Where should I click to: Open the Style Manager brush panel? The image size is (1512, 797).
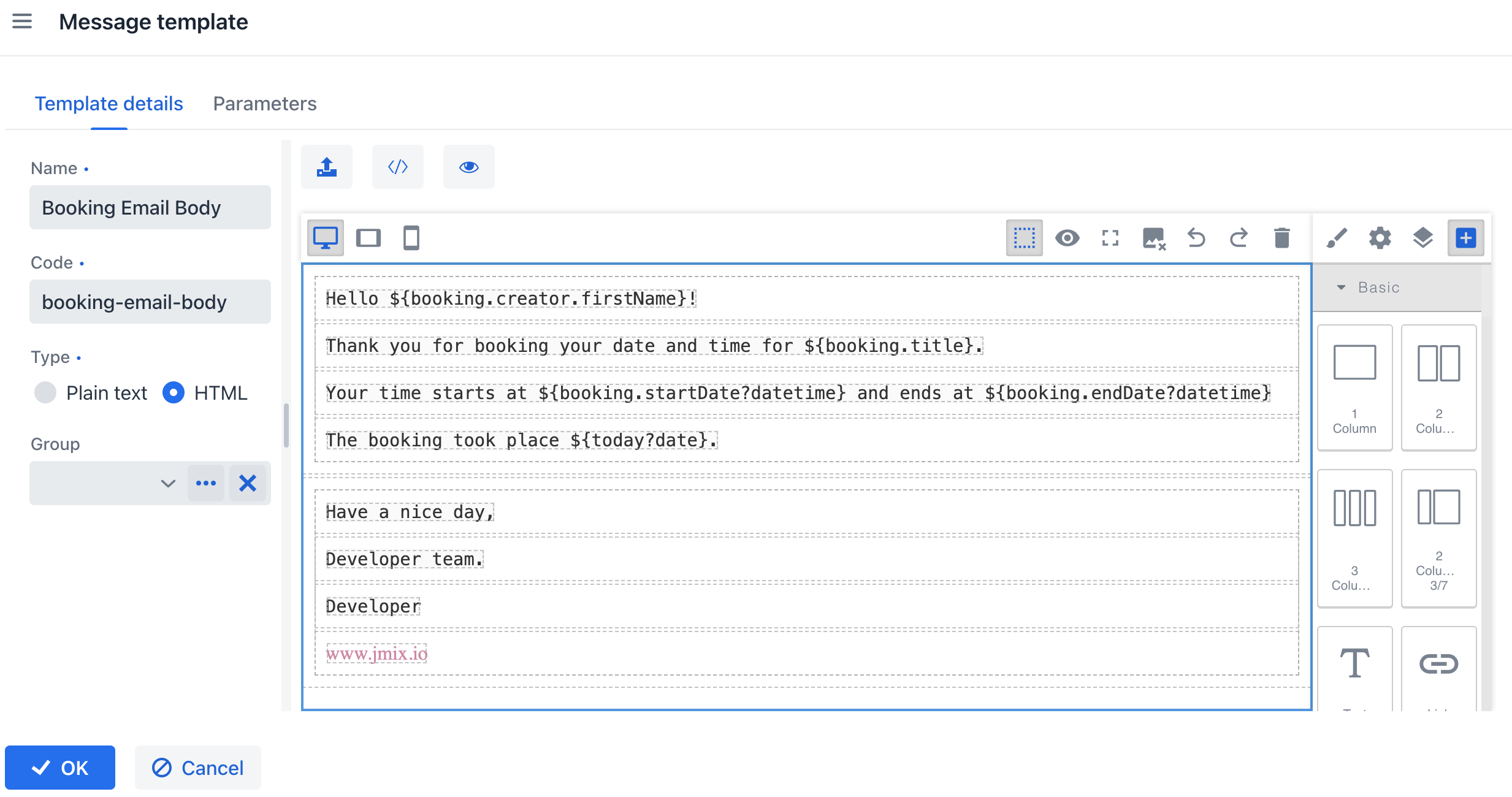1337,238
